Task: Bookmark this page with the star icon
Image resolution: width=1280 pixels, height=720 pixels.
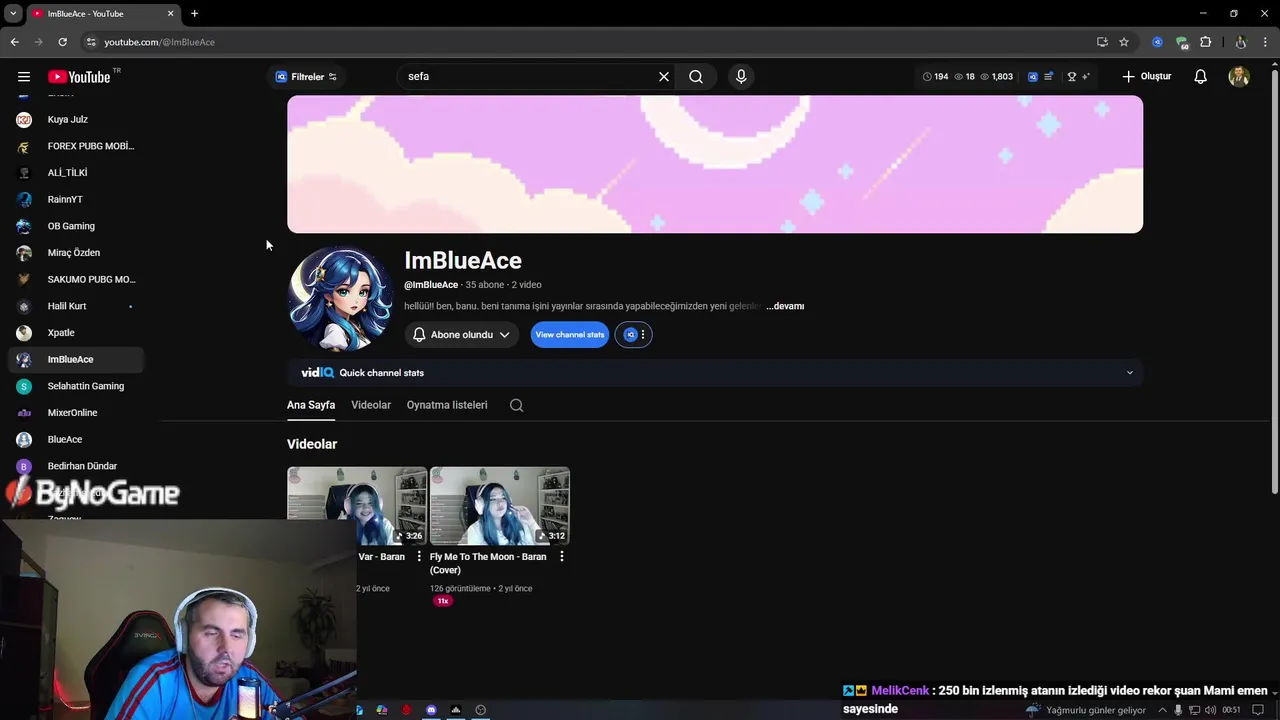Action: [x=1124, y=42]
